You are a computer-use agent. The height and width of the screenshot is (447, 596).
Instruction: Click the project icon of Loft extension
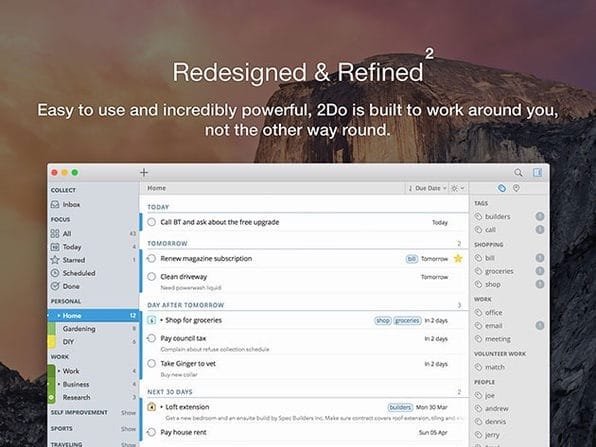[151, 407]
